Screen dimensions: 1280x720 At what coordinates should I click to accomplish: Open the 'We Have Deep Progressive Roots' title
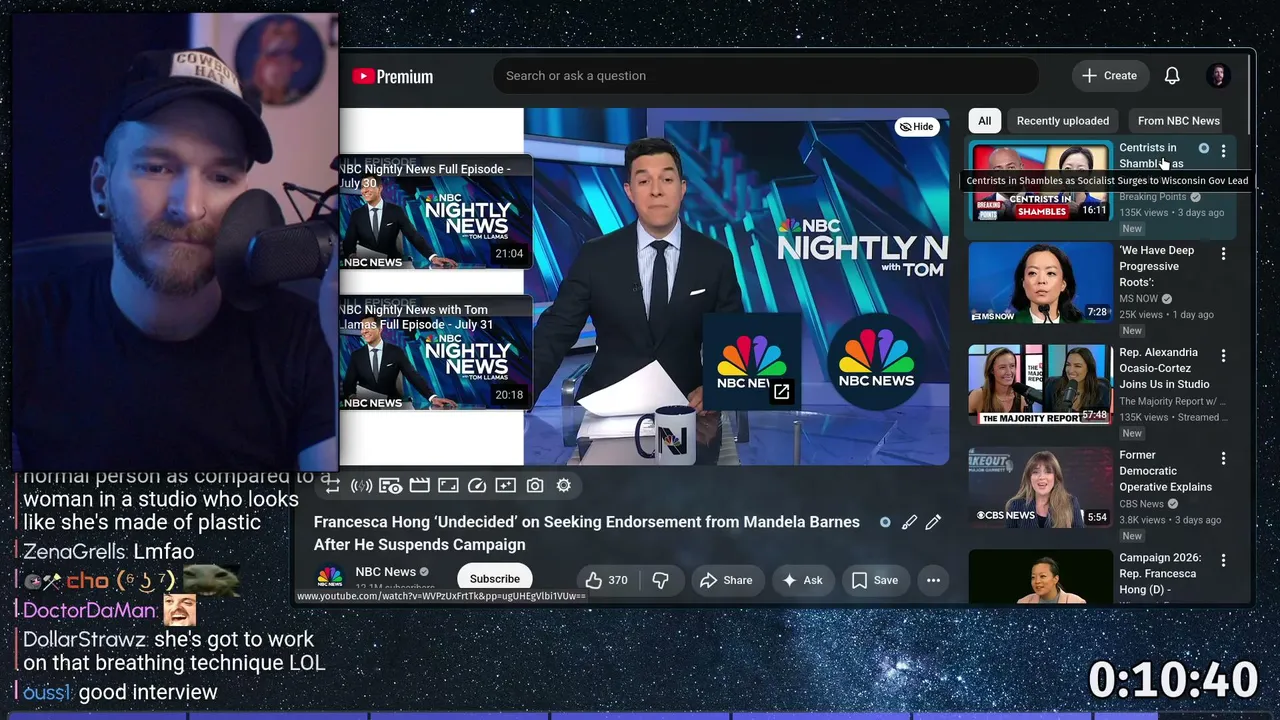coord(1157,267)
